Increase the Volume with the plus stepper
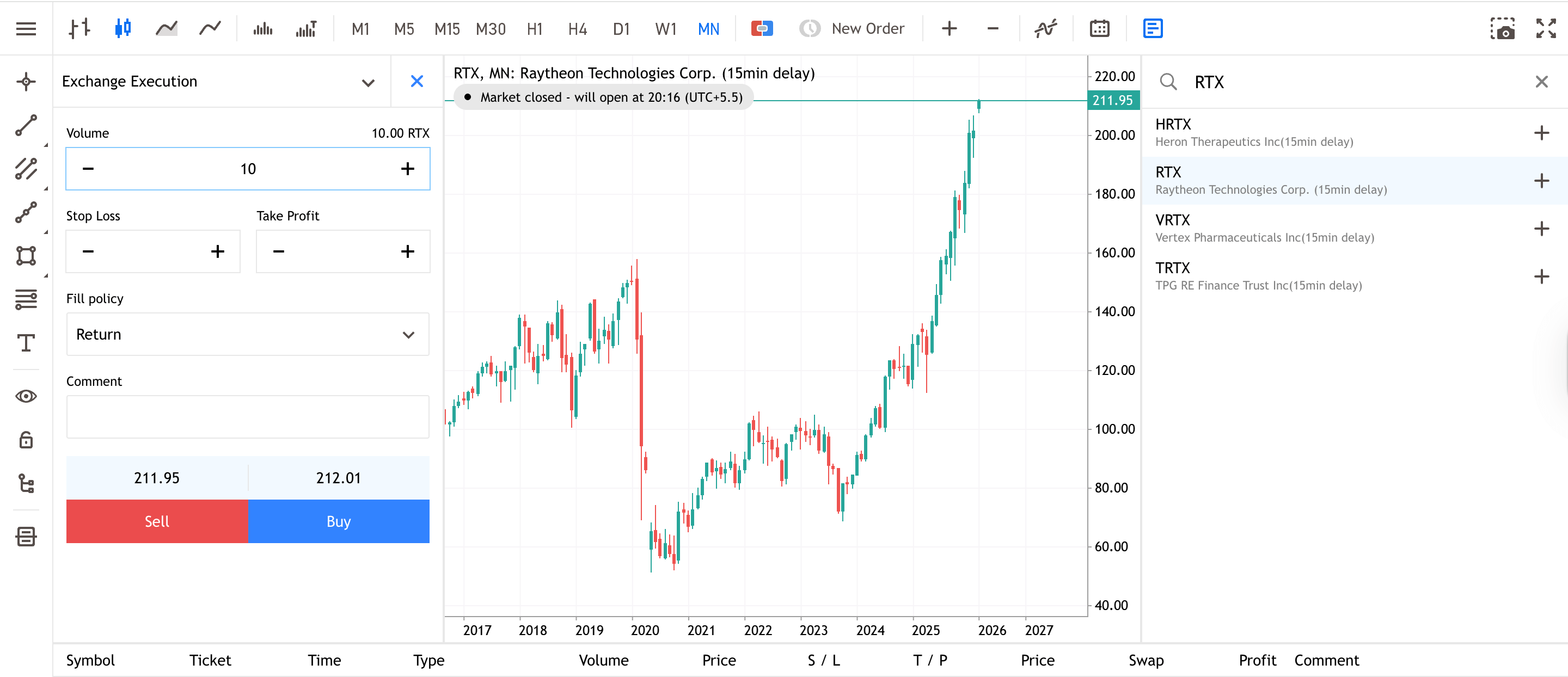The image size is (1568, 677). 407,169
